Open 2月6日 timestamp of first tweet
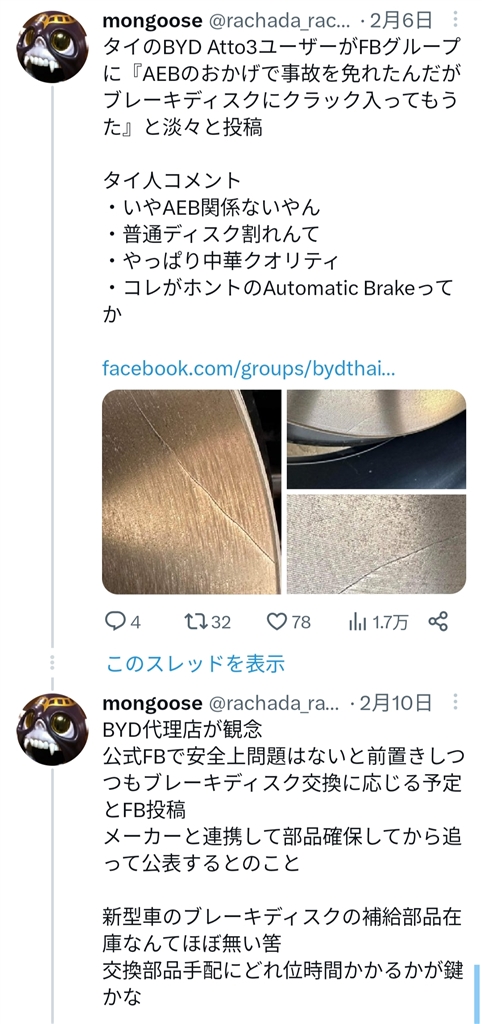482x1024 pixels. pyautogui.click(x=400, y=20)
